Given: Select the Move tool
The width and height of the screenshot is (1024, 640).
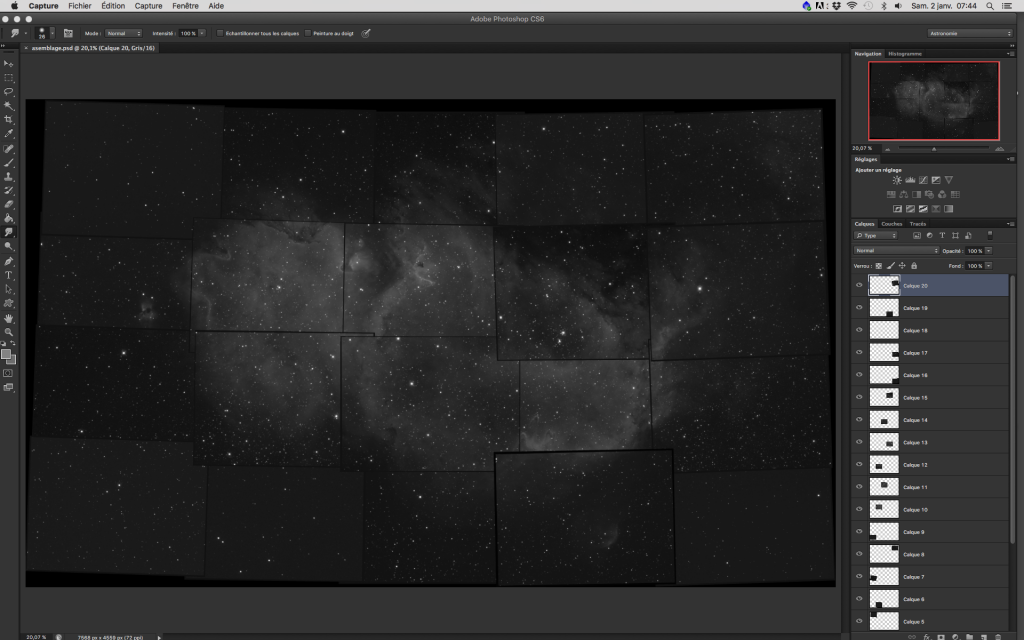Looking at the screenshot, I should [8, 63].
